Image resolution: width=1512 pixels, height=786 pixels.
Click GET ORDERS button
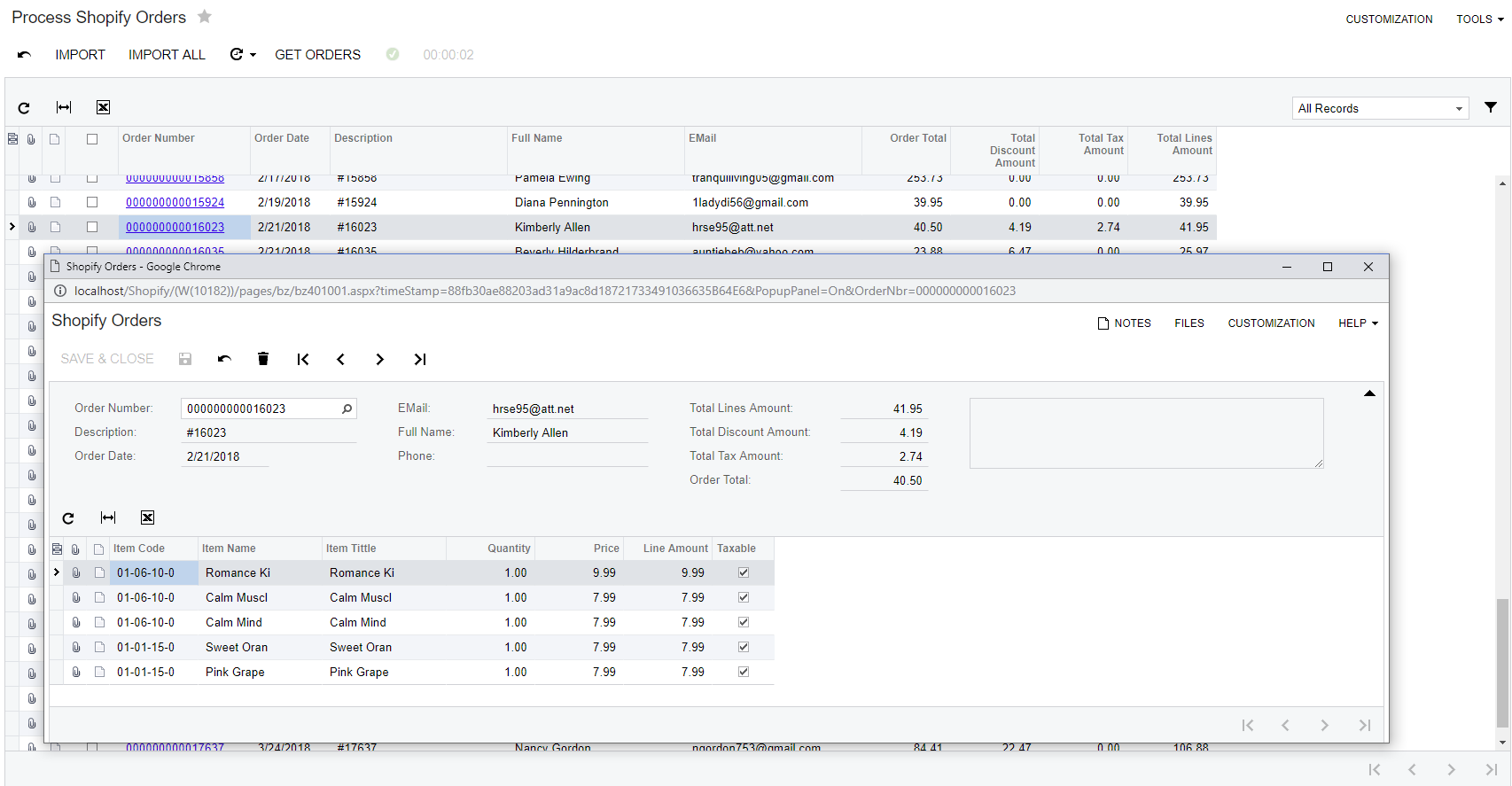tap(317, 55)
